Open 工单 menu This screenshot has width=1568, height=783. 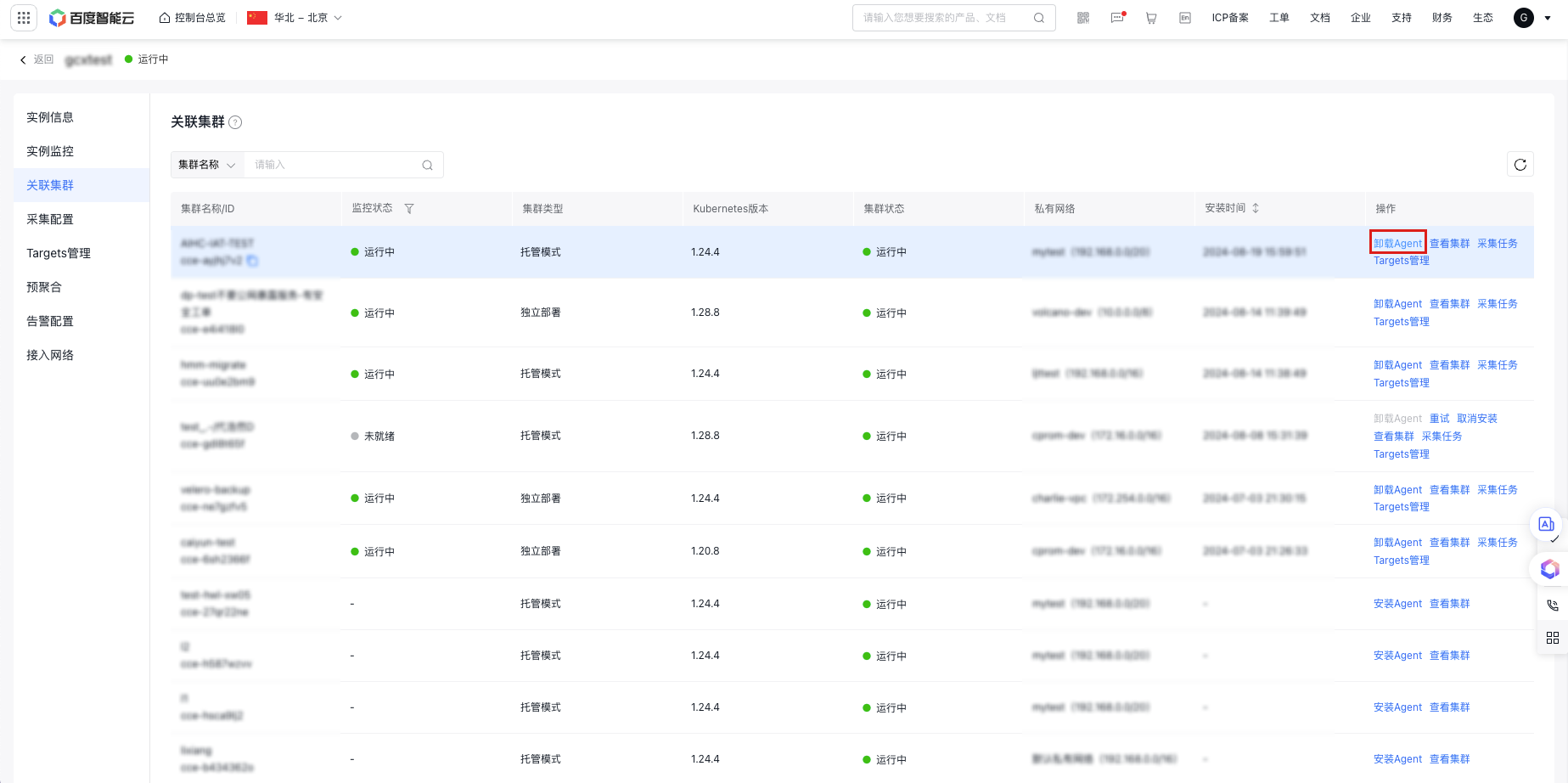coord(1279,18)
